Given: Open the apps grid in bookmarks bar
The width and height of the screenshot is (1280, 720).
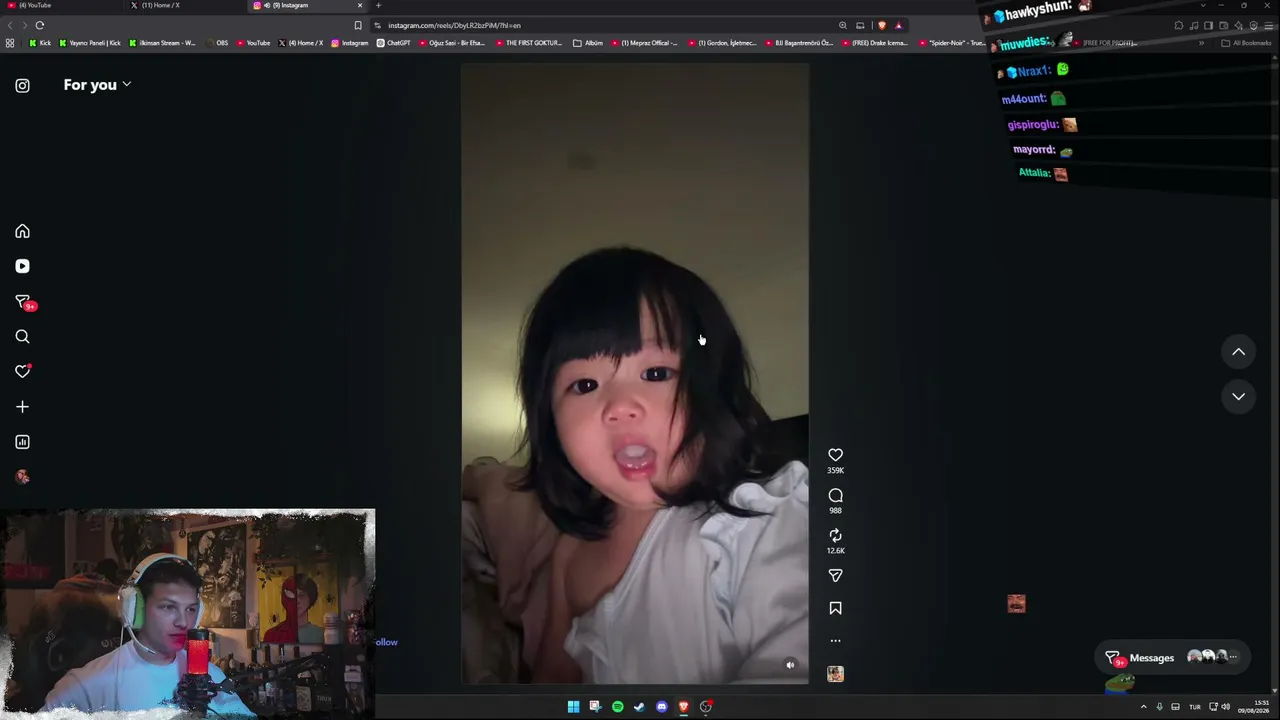Looking at the screenshot, I should point(10,43).
